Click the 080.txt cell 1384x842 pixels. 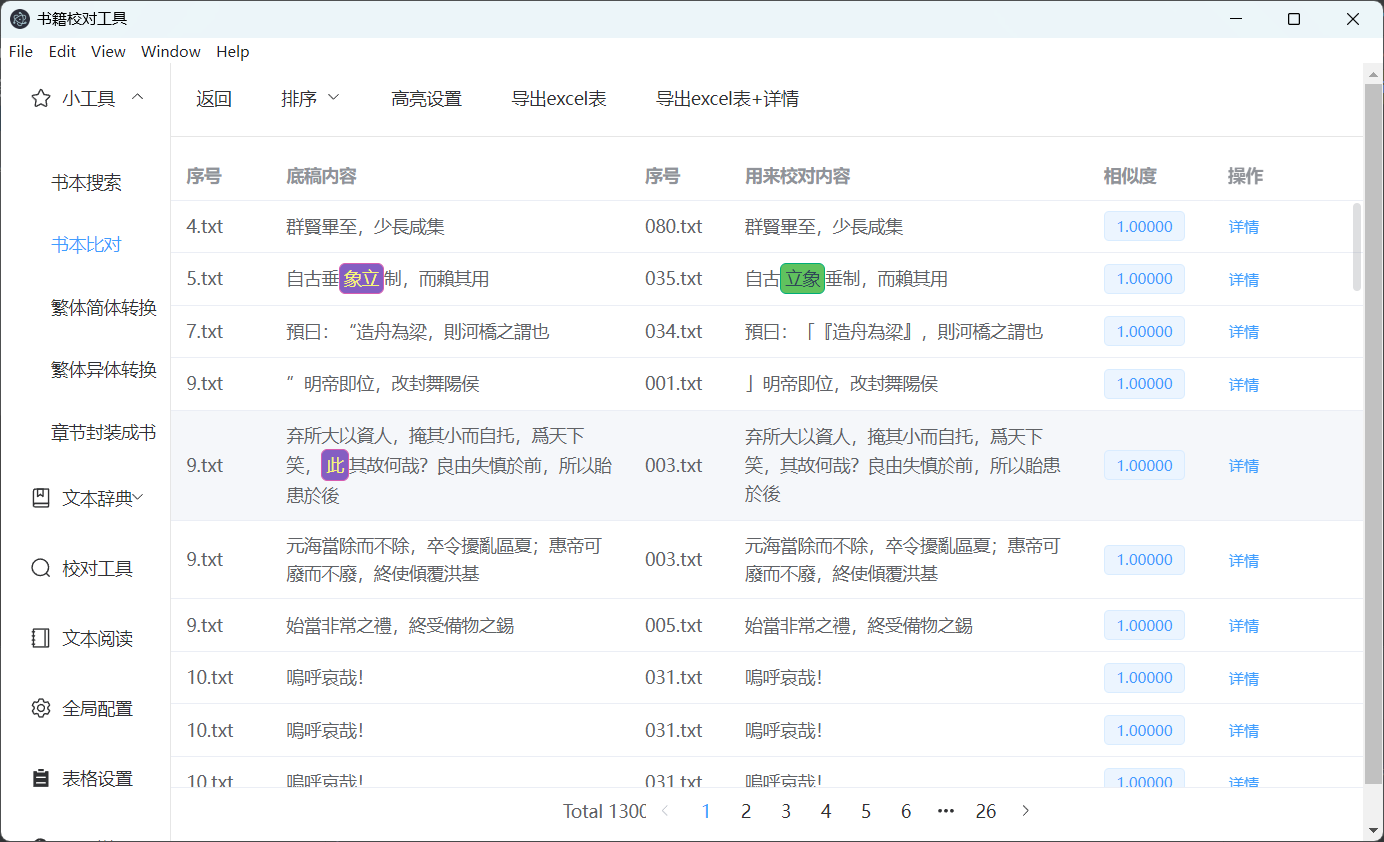[x=674, y=227]
